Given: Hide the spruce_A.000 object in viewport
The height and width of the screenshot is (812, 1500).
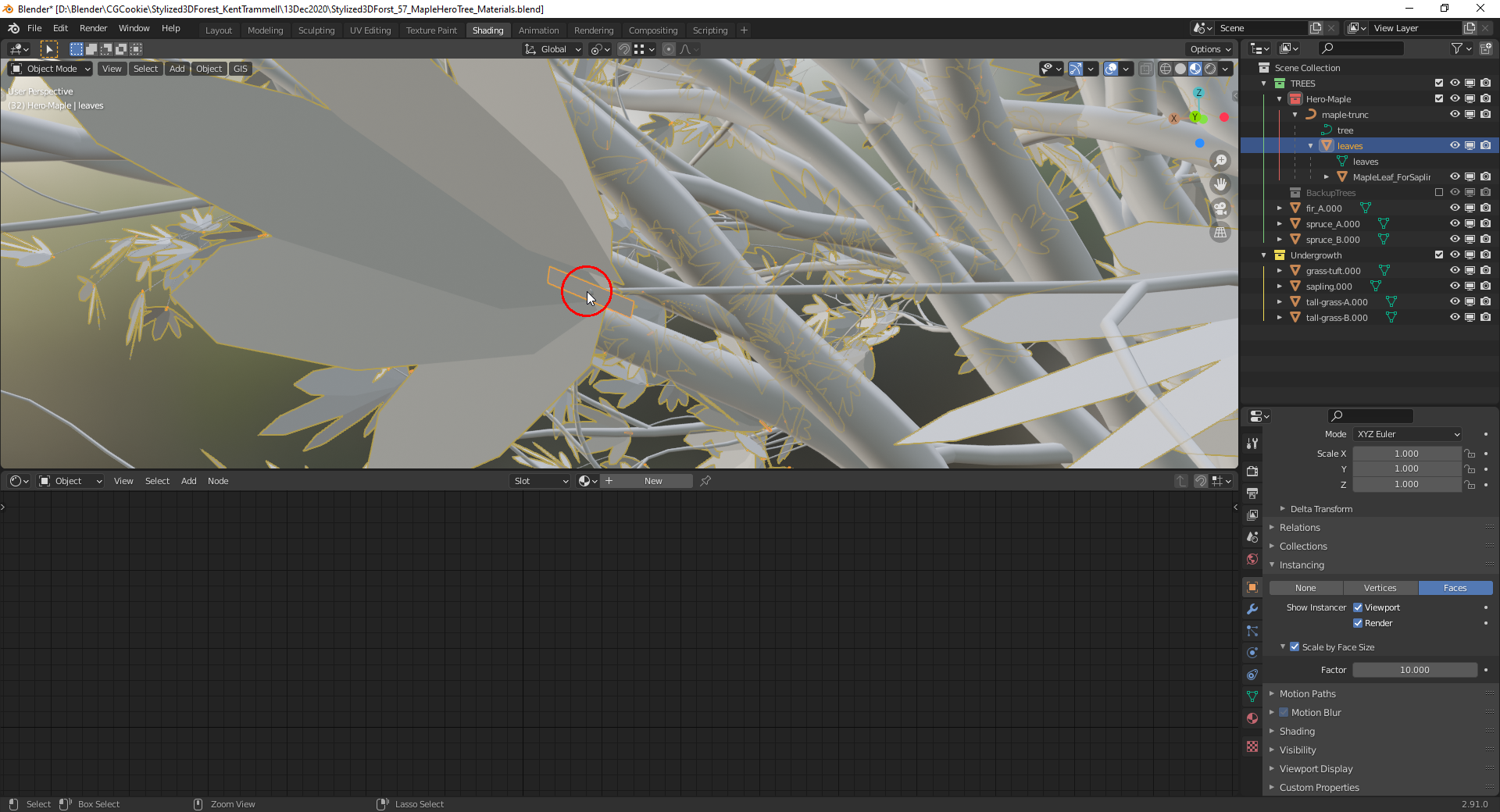Looking at the screenshot, I should coord(1455,223).
